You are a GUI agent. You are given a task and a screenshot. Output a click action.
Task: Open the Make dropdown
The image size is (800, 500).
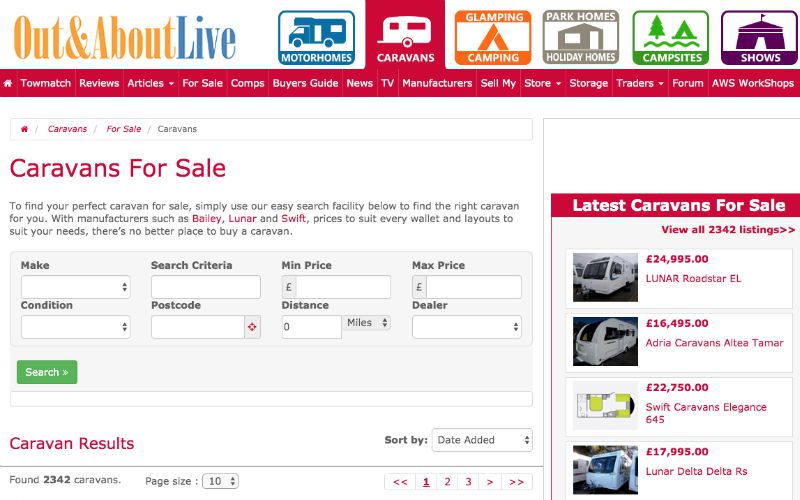(x=76, y=287)
